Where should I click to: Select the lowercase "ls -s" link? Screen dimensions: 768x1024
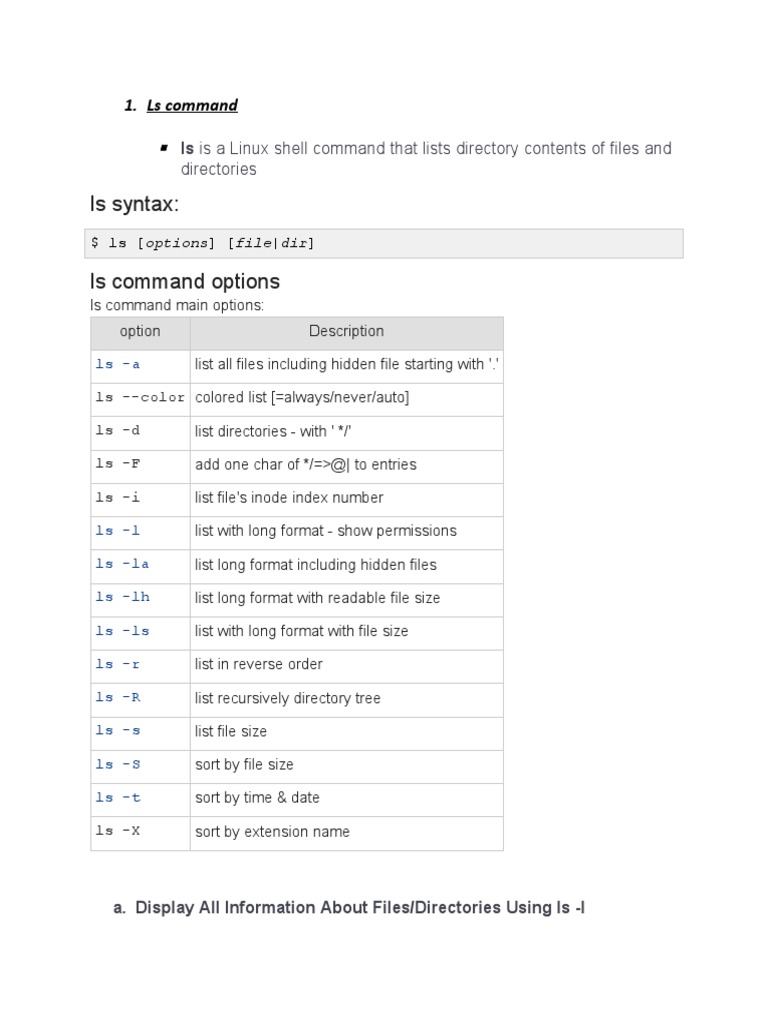click(x=118, y=731)
